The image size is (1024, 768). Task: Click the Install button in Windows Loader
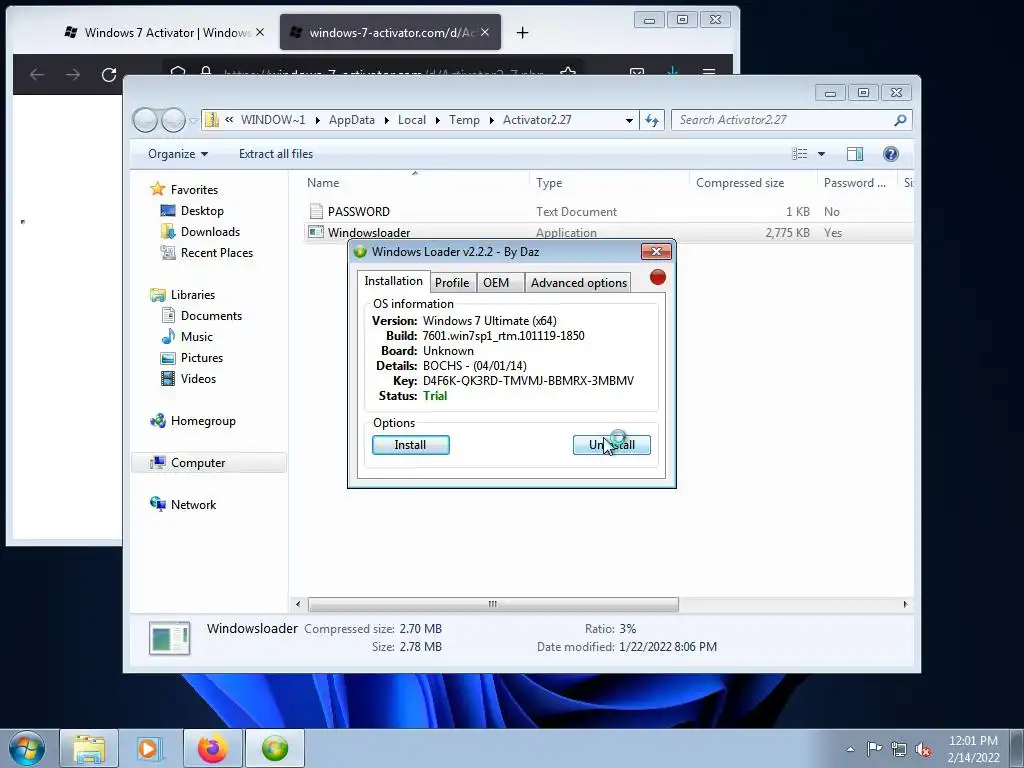pyautogui.click(x=410, y=445)
